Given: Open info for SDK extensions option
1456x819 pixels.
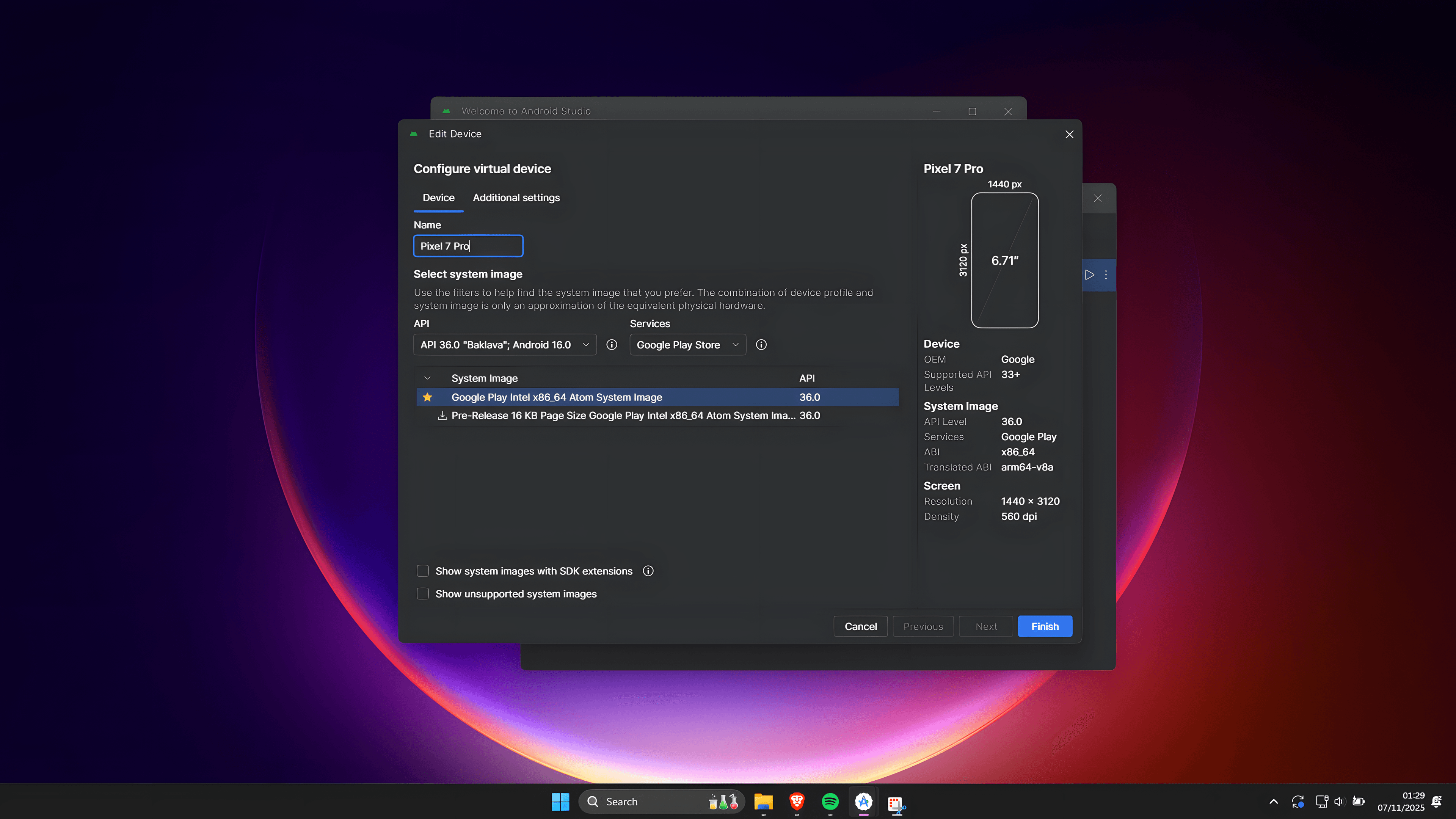Looking at the screenshot, I should [648, 571].
